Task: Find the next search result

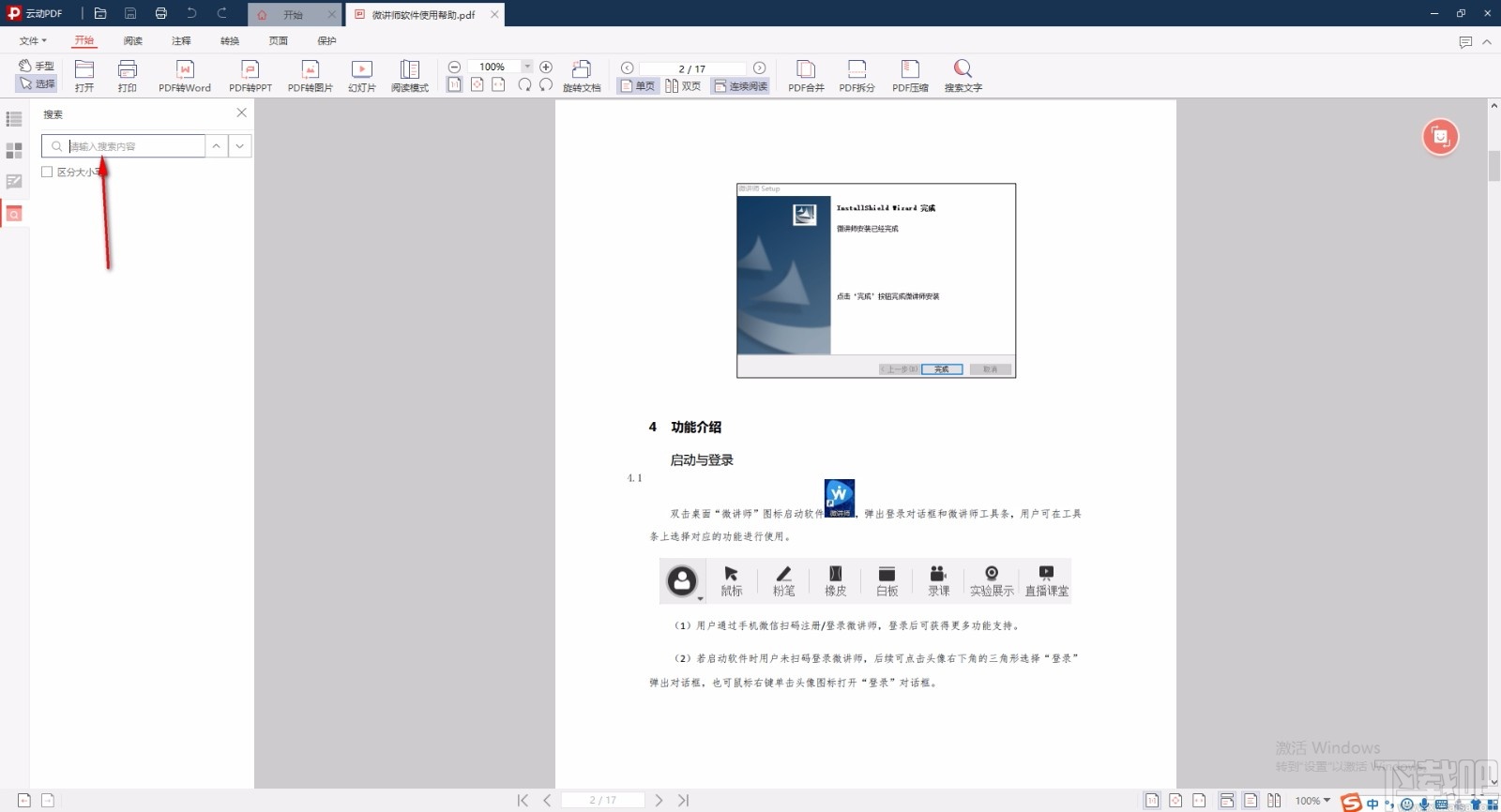Action: tap(240, 146)
